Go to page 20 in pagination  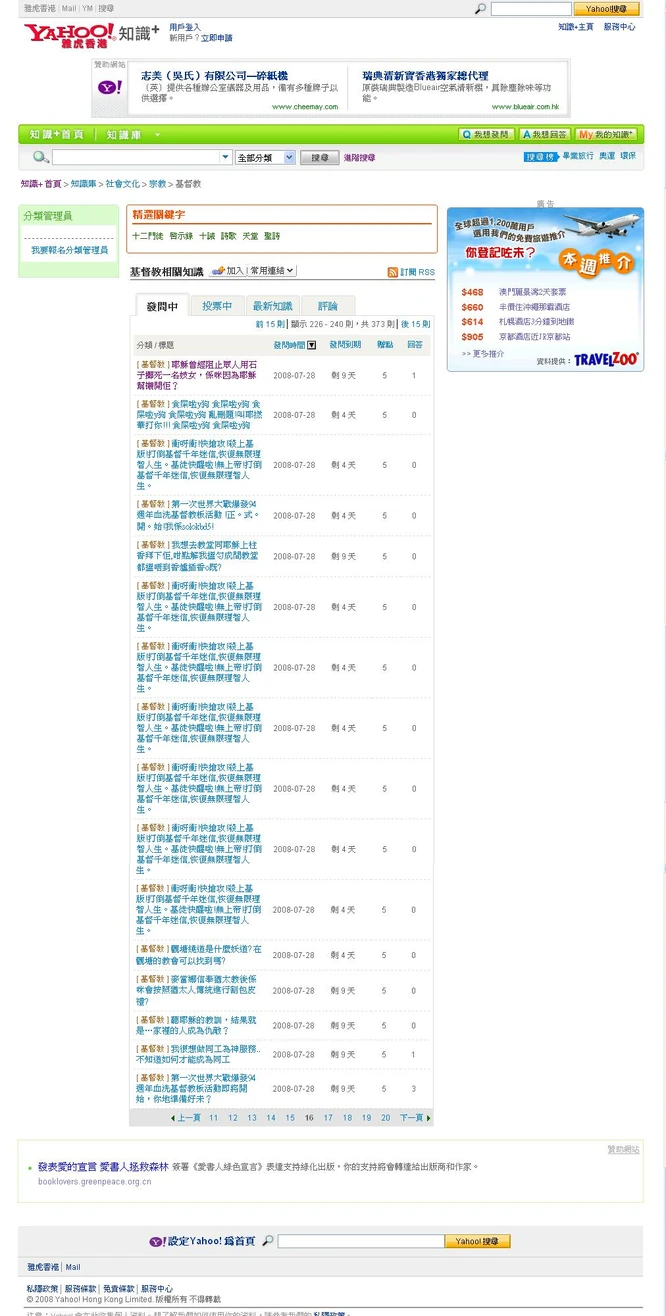(x=385, y=1118)
